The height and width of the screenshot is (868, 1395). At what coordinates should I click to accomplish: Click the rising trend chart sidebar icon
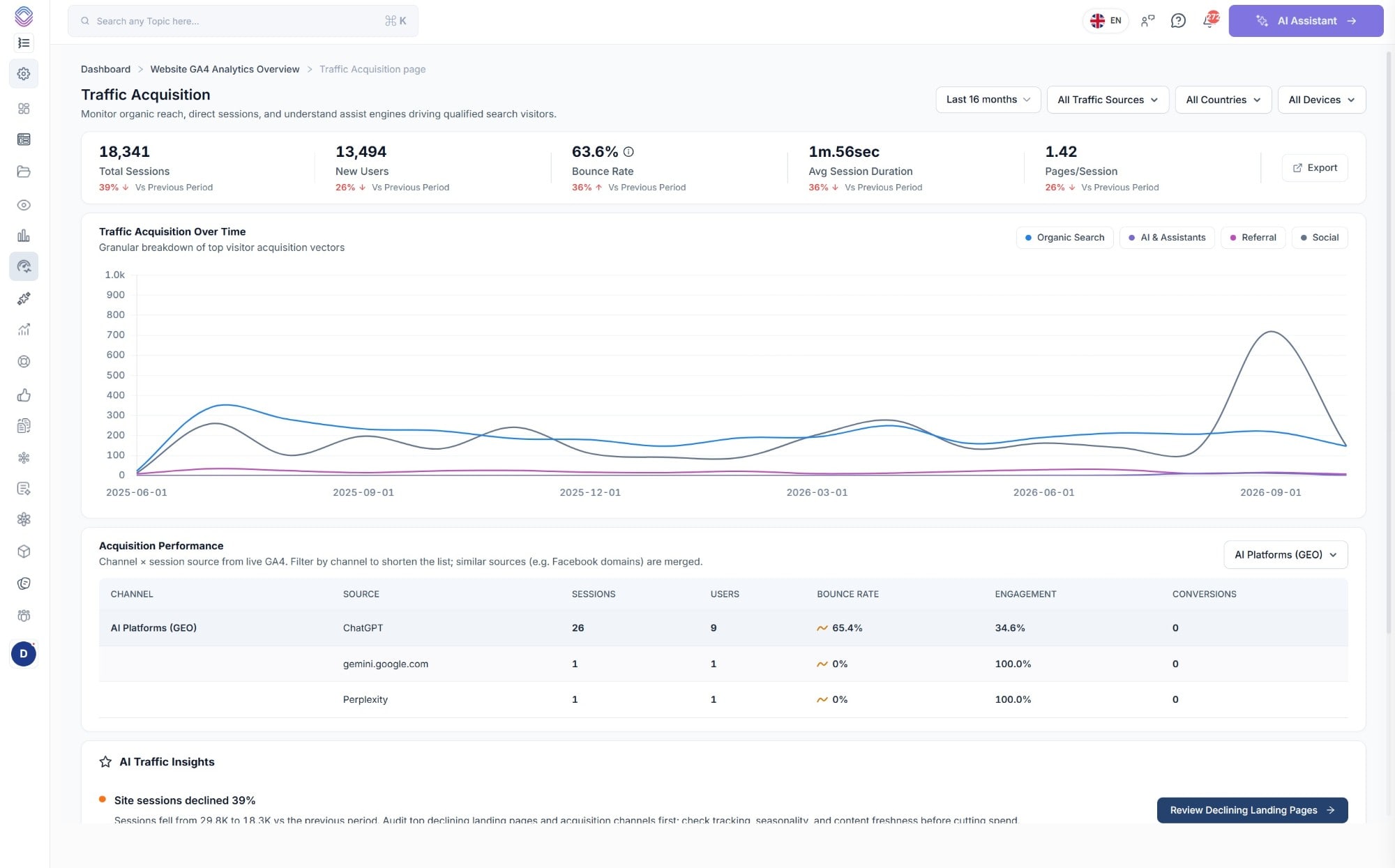click(24, 330)
